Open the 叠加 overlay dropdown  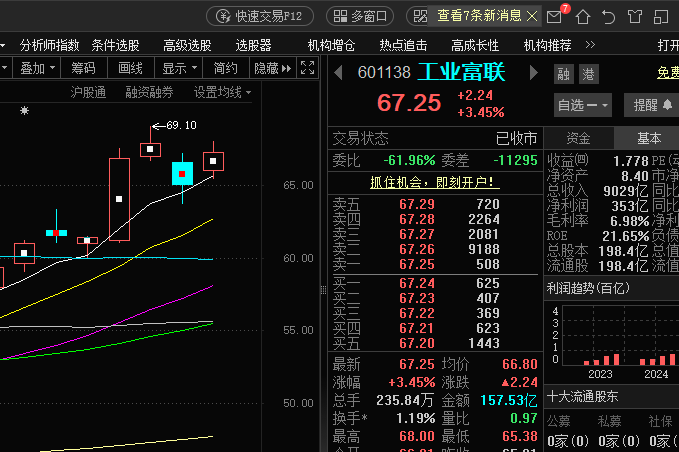(37, 68)
